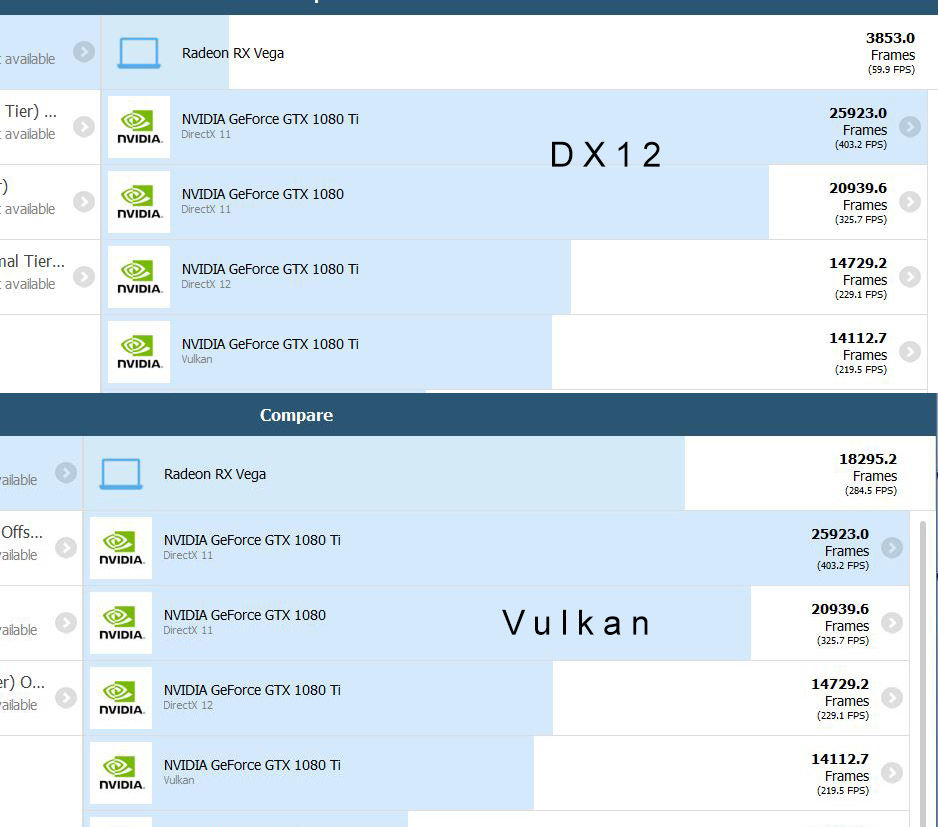Click '(219.5 FPS)' in the upper list

pyautogui.click(x=861, y=369)
